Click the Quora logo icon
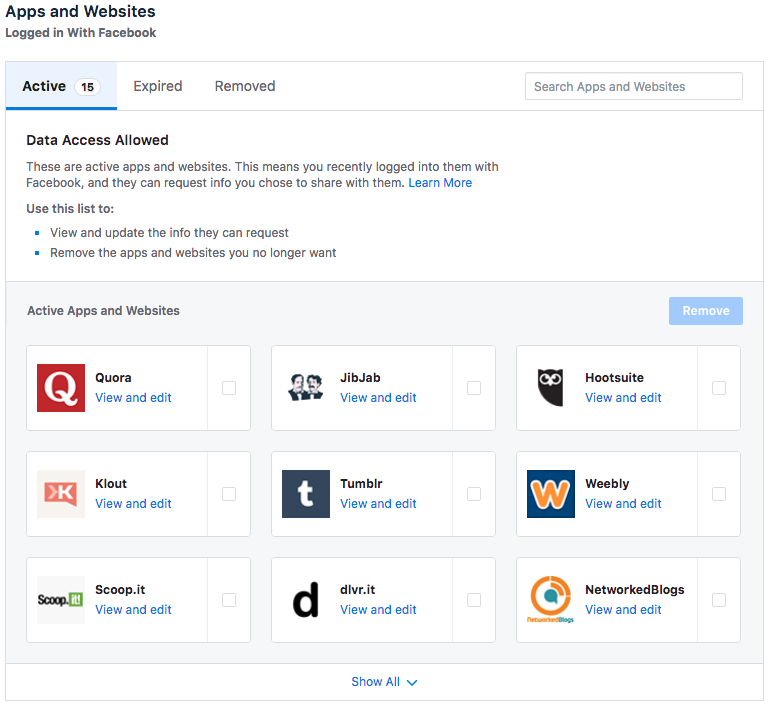774x716 pixels. [61, 388]
